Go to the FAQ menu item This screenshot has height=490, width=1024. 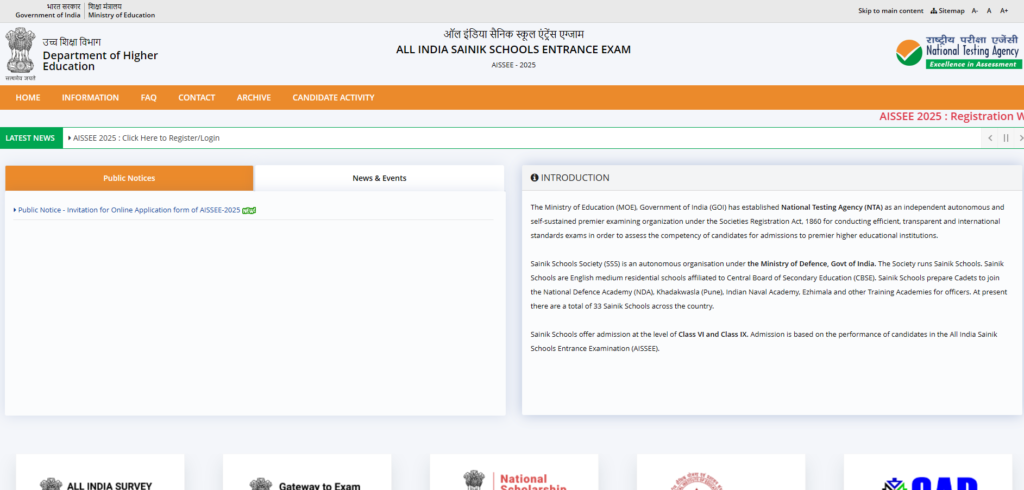click(148, 97)
